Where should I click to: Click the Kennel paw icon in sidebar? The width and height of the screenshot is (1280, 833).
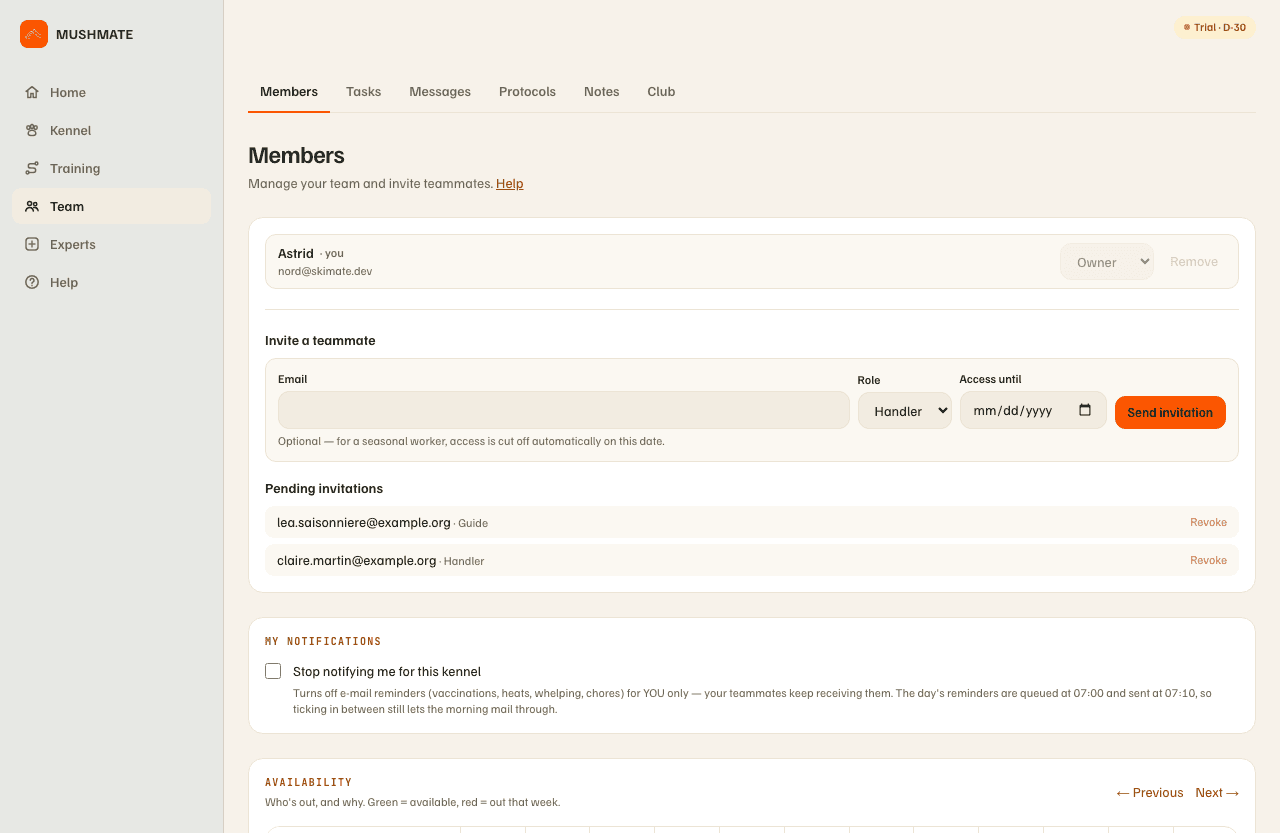point(32,130)
